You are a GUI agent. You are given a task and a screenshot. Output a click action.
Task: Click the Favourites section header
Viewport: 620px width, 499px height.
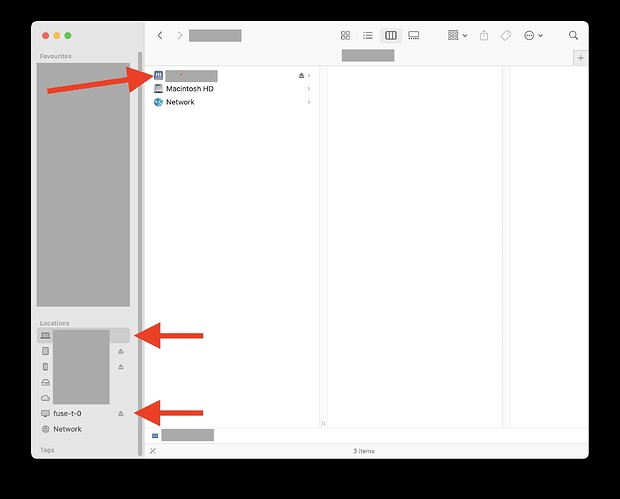56,56
